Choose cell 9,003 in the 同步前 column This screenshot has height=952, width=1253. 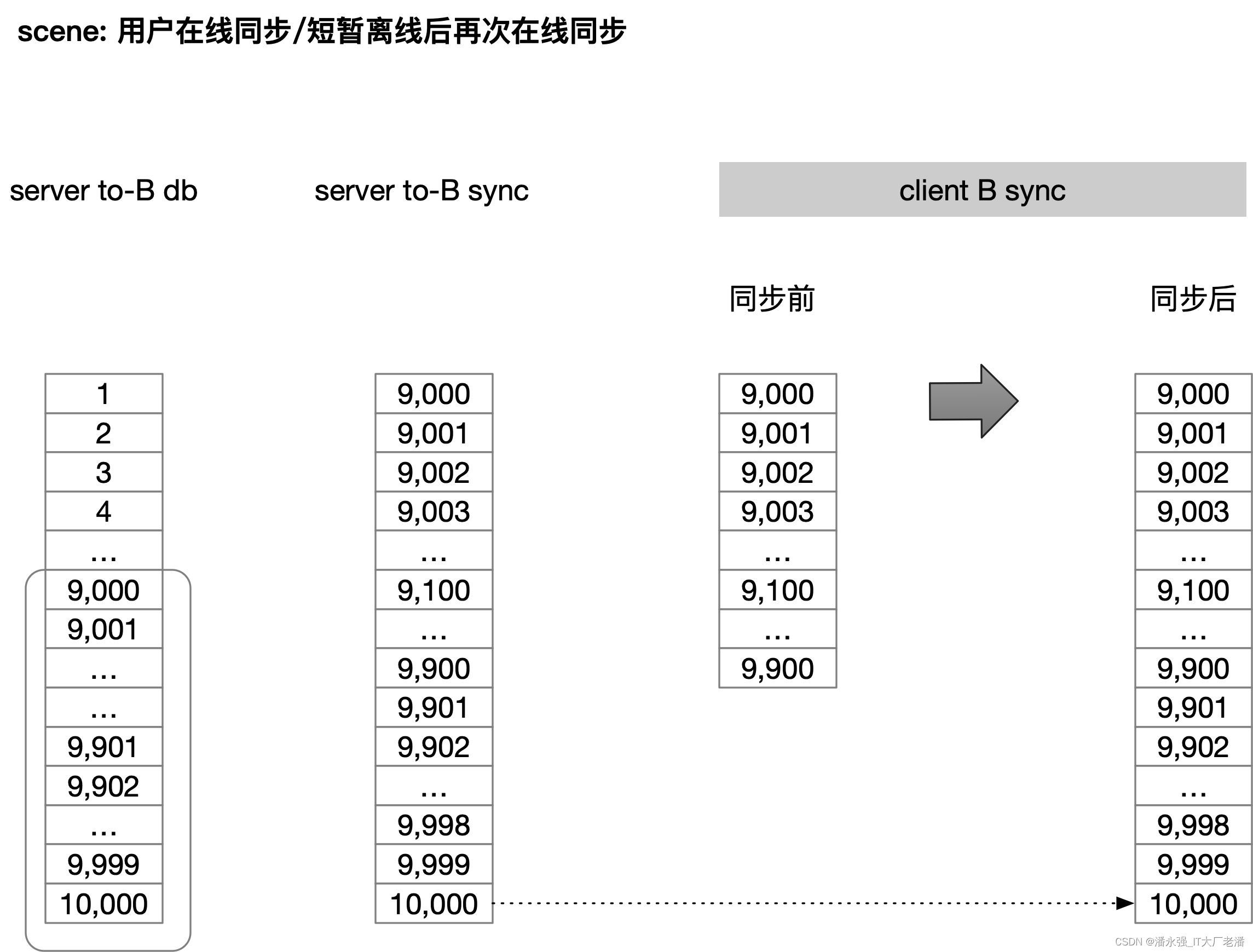(x=777, y=511)
